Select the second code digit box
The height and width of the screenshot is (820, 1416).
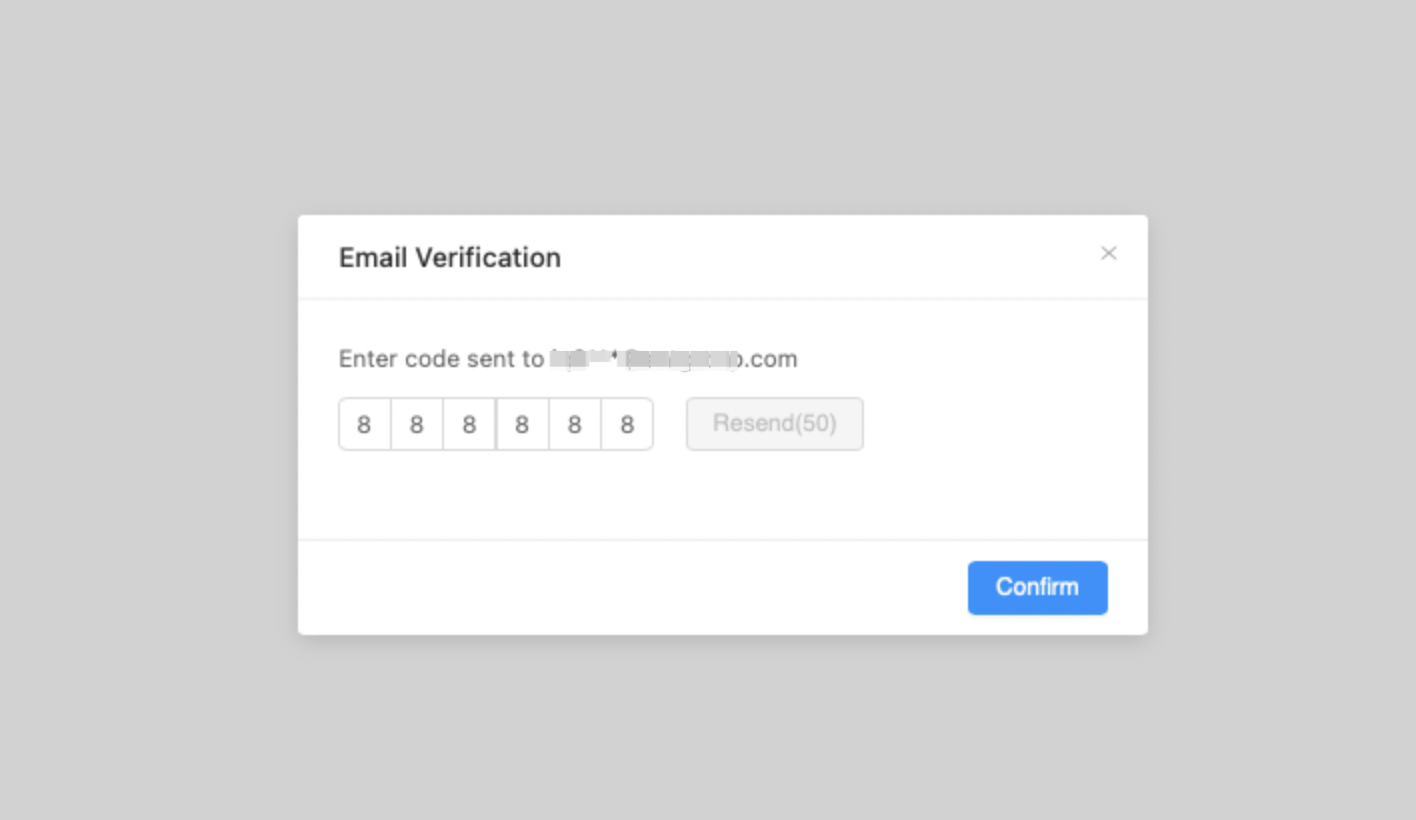point(417,425)
